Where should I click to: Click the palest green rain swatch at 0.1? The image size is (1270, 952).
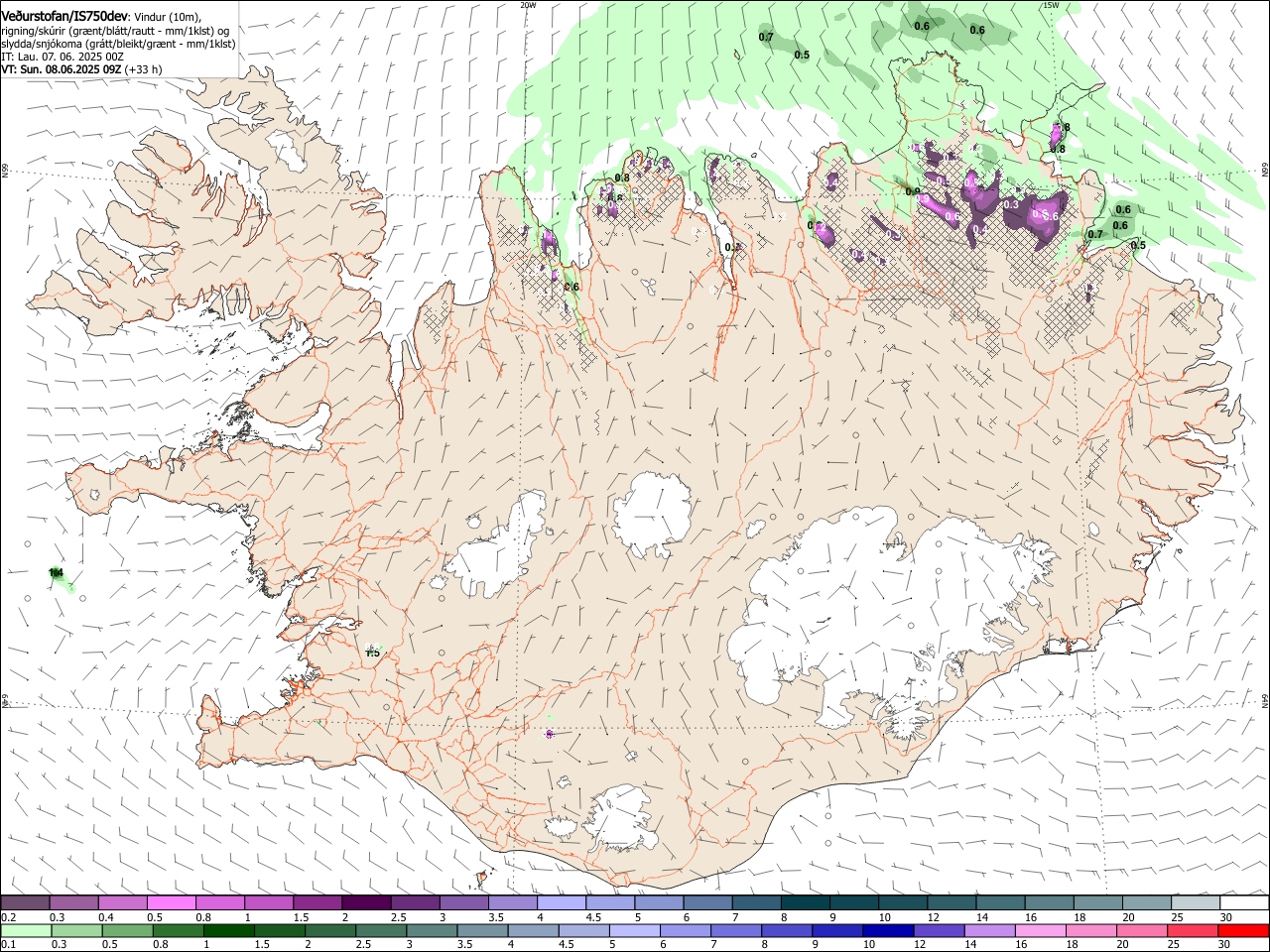26,930
